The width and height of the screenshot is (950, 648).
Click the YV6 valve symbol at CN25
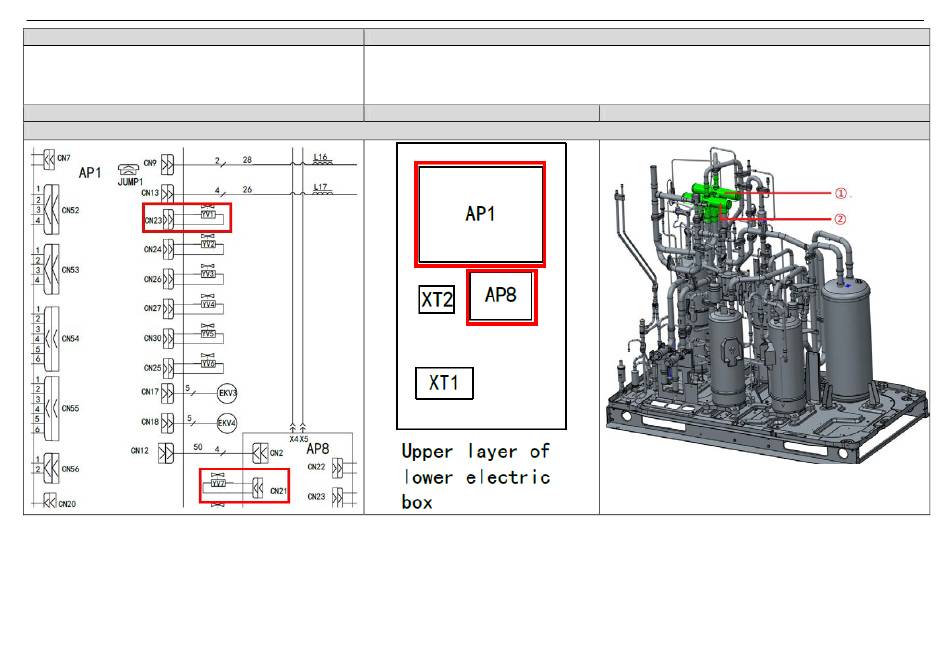pos(209,365)
